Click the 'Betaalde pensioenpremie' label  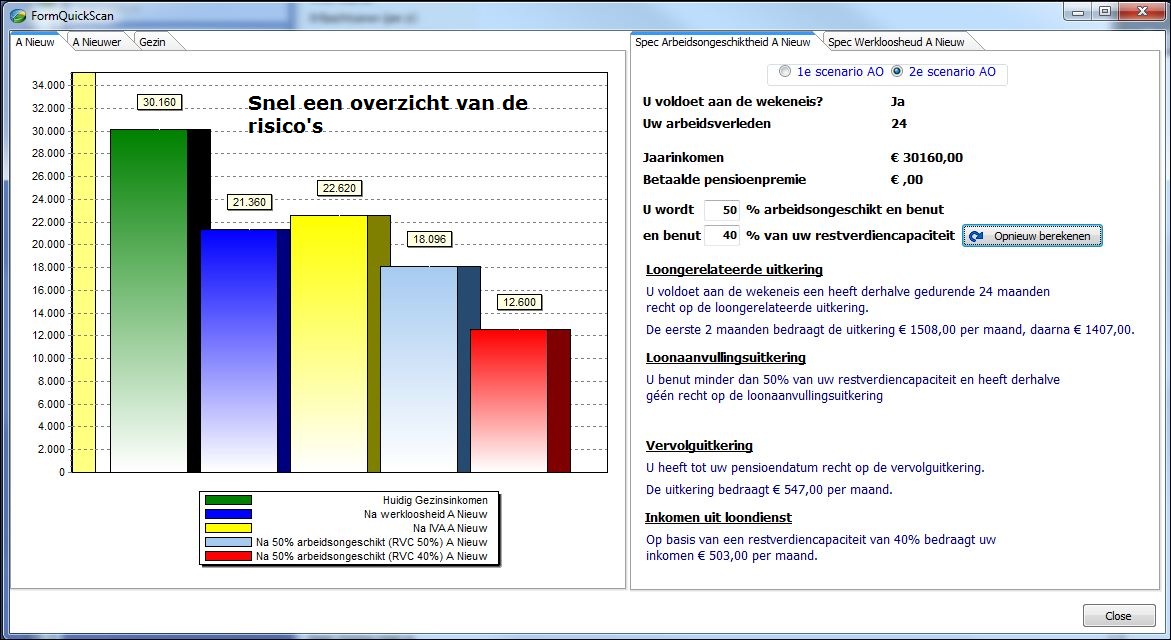click(x=724, y=179)
